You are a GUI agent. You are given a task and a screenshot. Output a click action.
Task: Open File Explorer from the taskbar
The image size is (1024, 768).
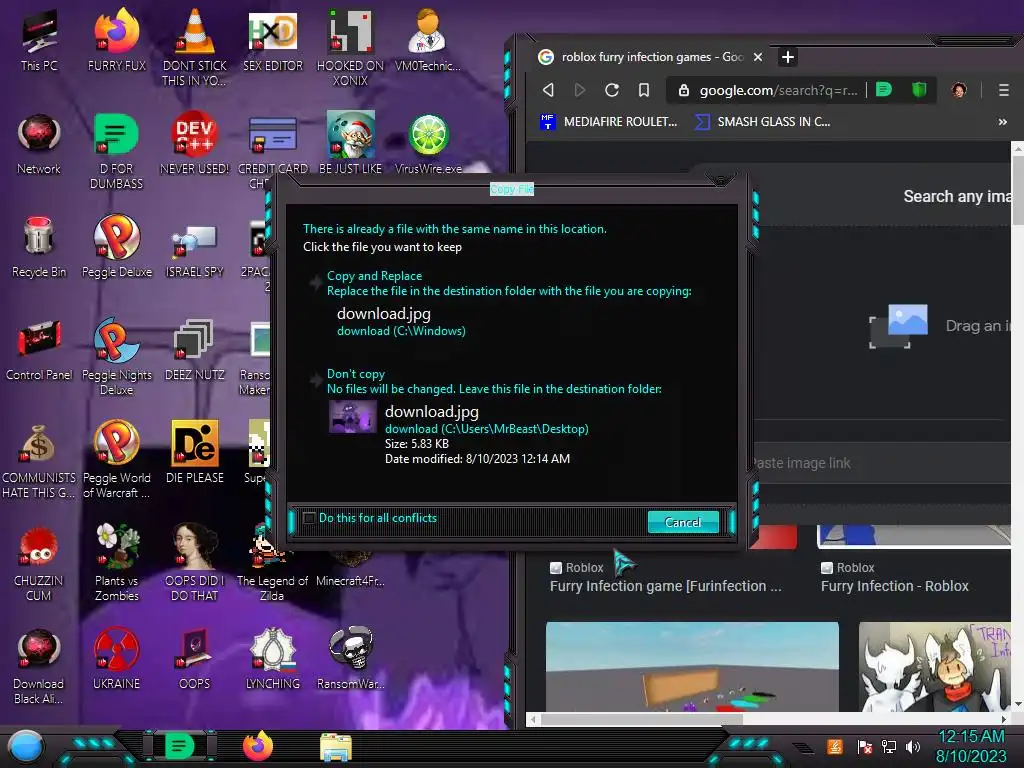336,747
